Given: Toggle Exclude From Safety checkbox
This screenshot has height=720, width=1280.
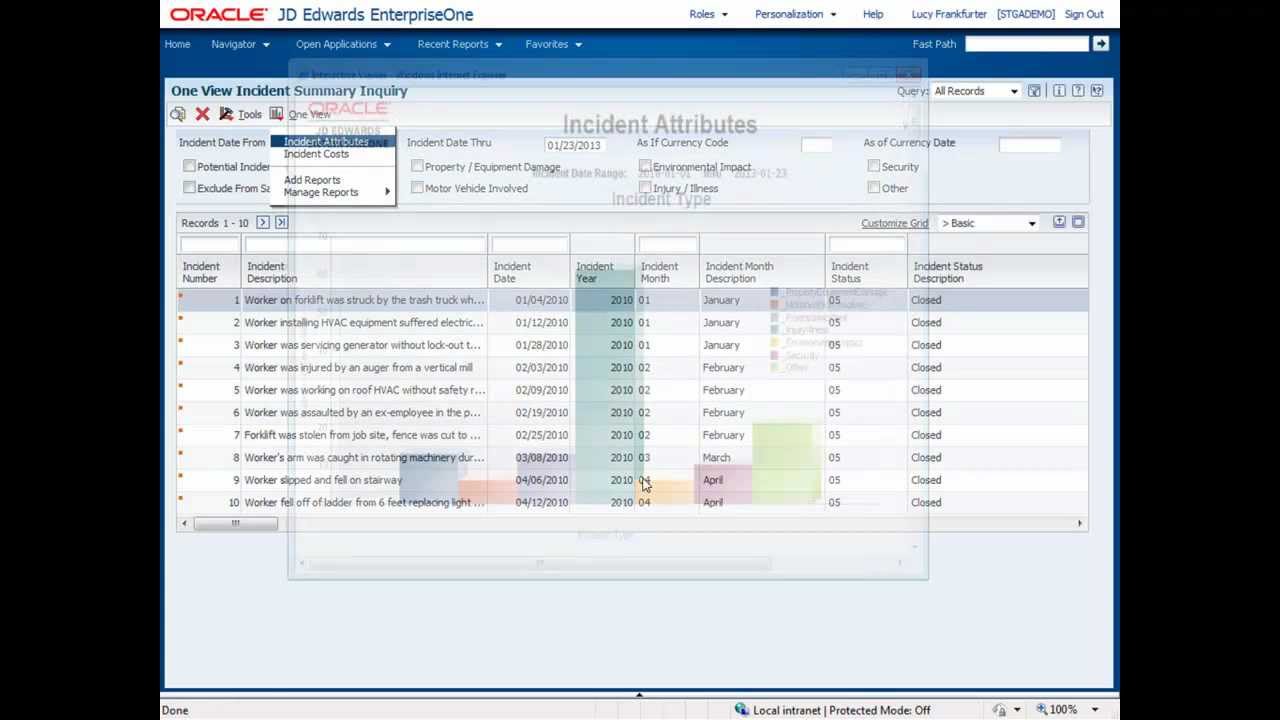Looking at the screenshot, I should click(x=189, y=187).
